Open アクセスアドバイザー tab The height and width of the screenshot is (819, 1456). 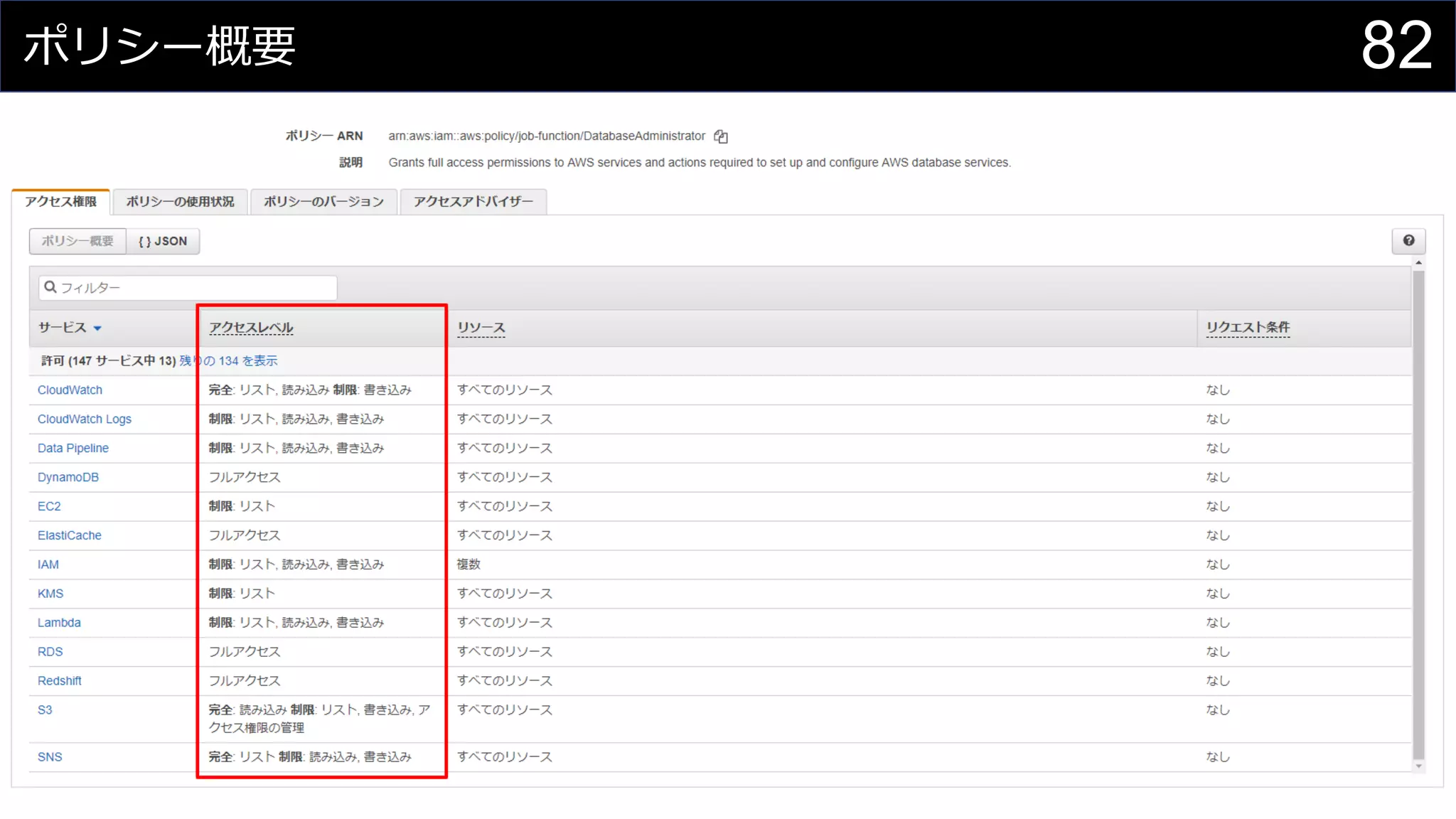[473, 202]
